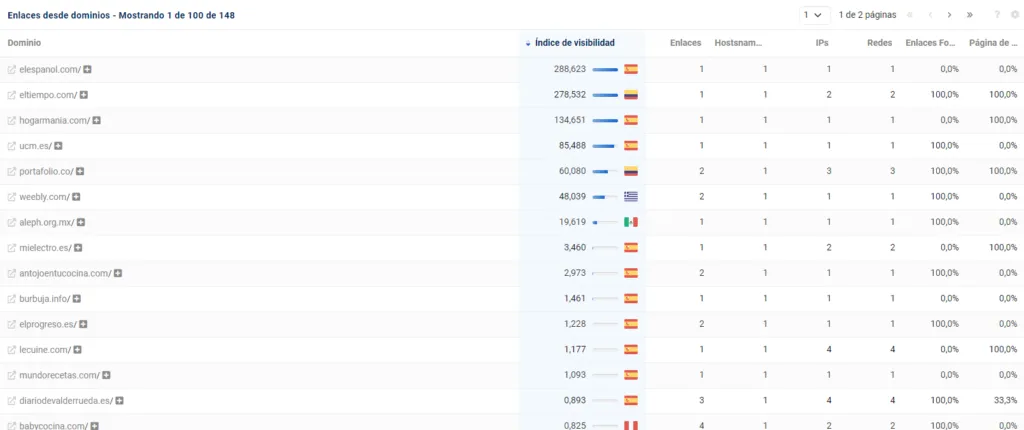Open external link icon for elespanol.com

point(11,69)
